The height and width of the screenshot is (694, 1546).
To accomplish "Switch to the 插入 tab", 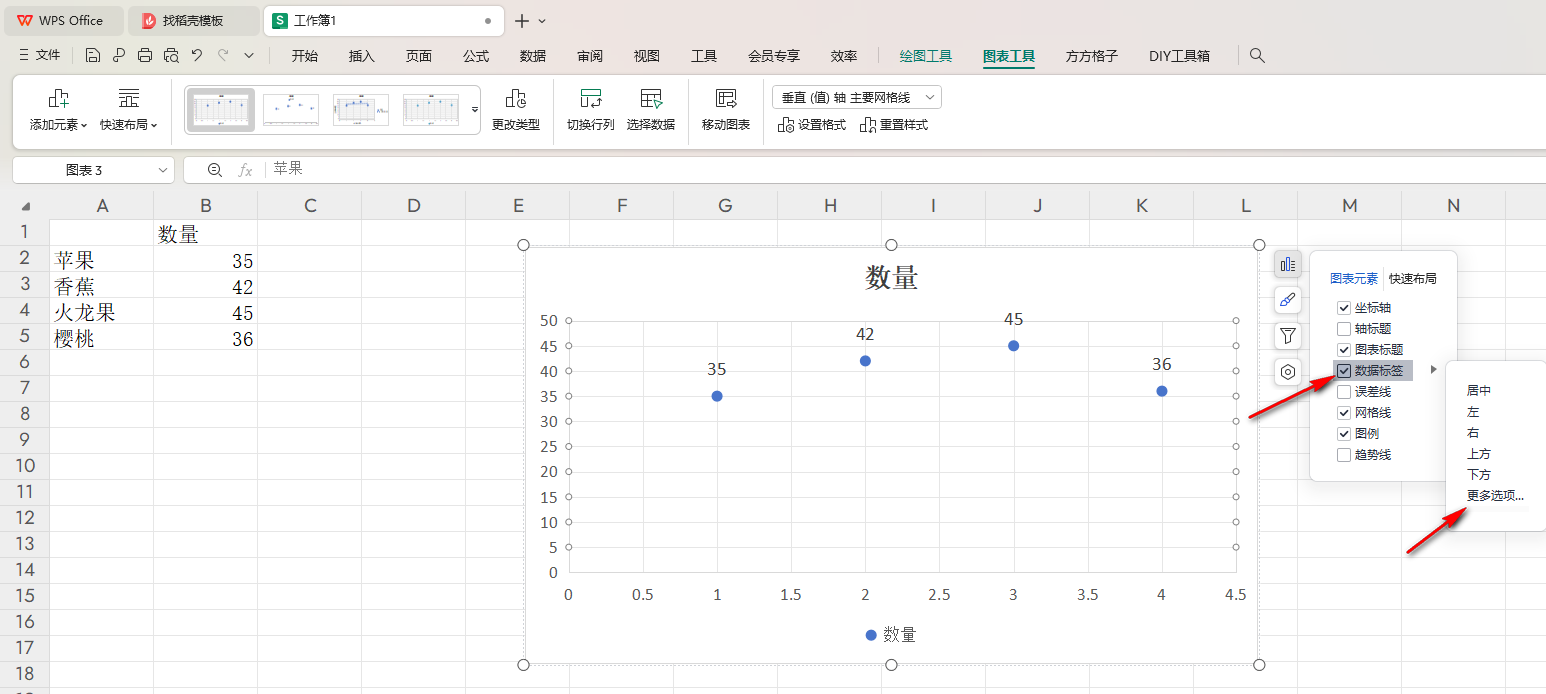I will pos(362,56).
